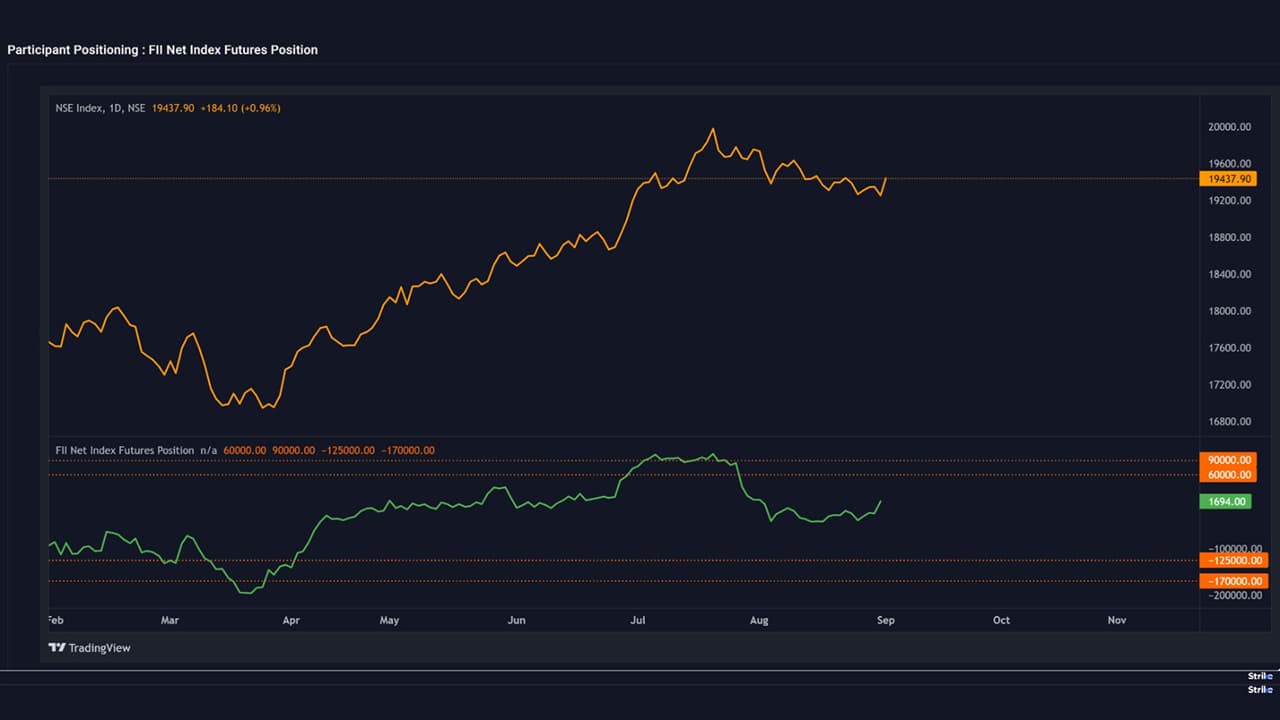
Task: Click the FII Net Index Futures Position legend
Action: point(125,451)
